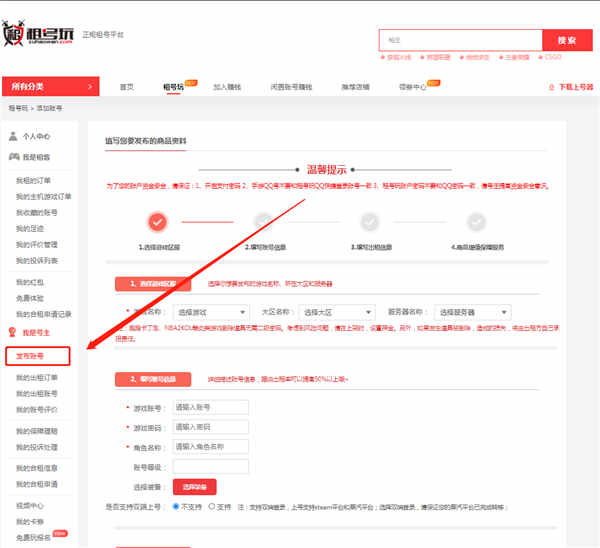
Task: Click the red 搜索 button
Action: (567, 40)
